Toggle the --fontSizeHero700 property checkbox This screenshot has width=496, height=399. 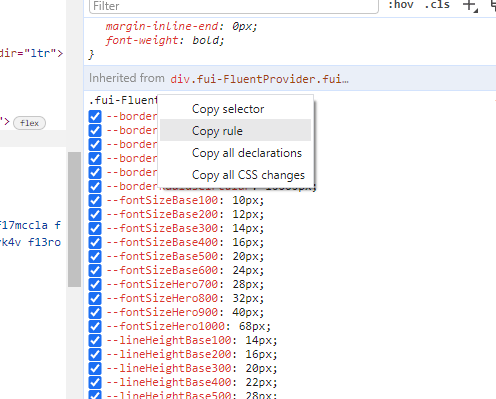coord(95,284)
